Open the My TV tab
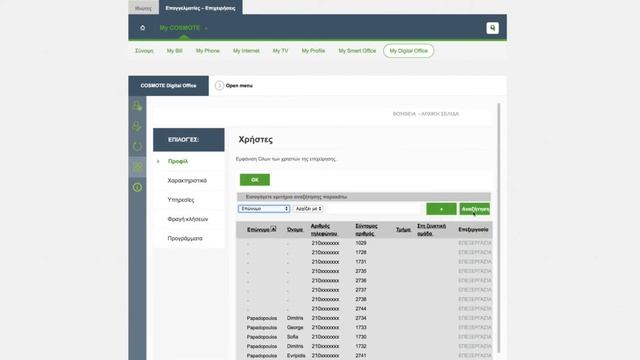 click(x=280, y=51)
